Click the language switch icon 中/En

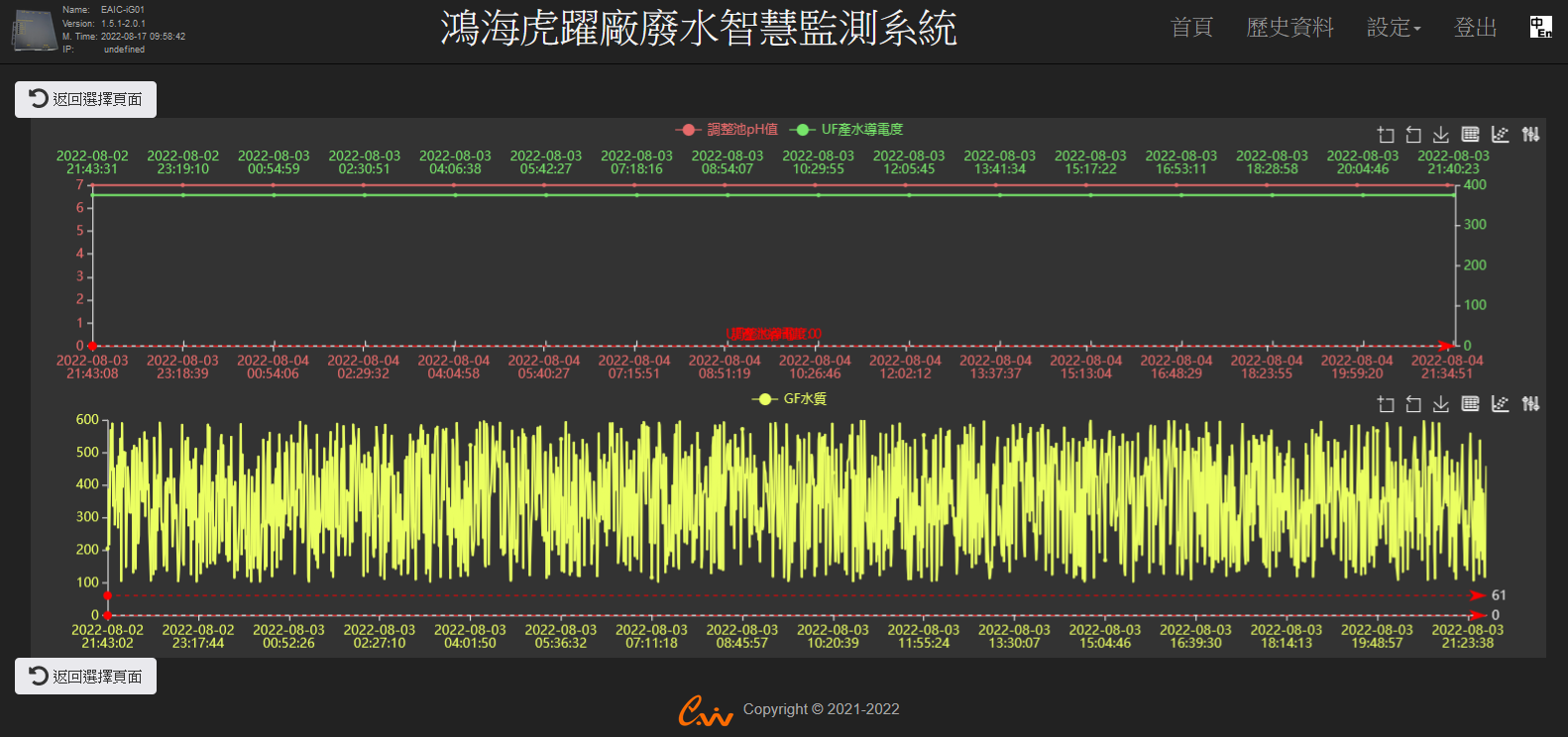(1540, 27)
